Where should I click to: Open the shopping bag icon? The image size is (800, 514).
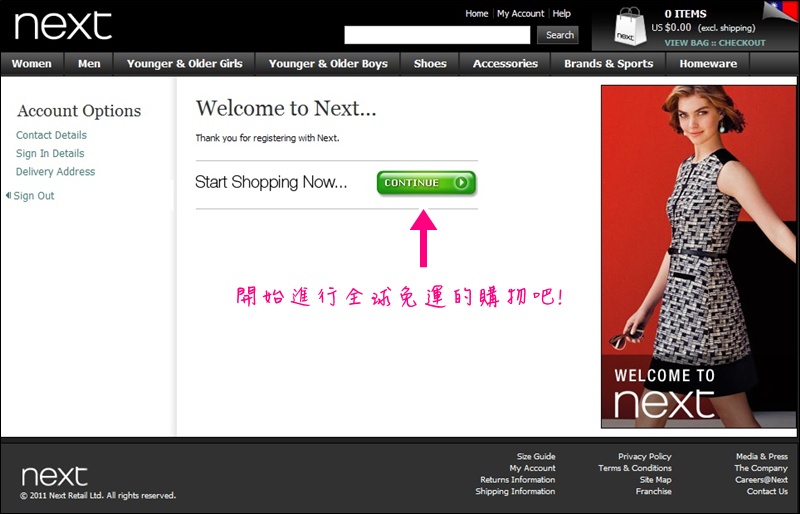point(630,27)
